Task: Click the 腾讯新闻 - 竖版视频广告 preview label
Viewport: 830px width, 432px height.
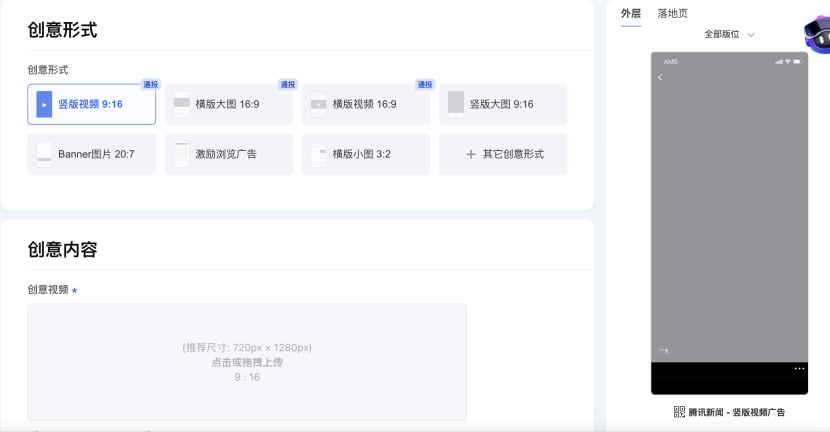Action: [x=737, y=412]
